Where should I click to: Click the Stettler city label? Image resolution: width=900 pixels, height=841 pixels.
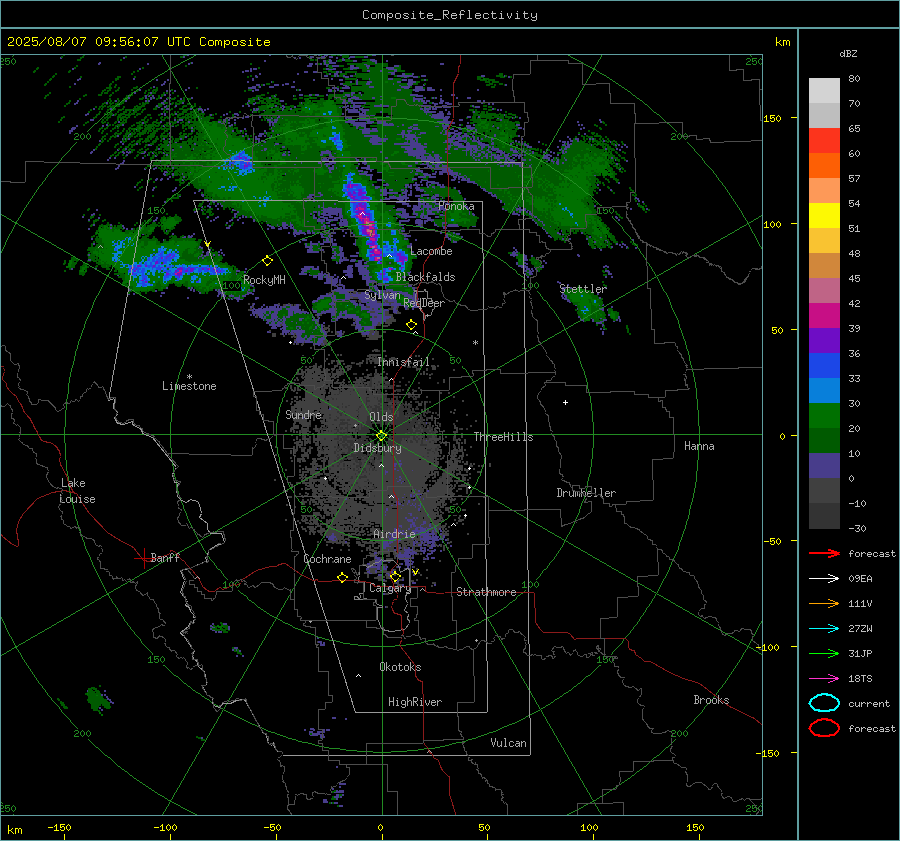click(x=583, y=289)
